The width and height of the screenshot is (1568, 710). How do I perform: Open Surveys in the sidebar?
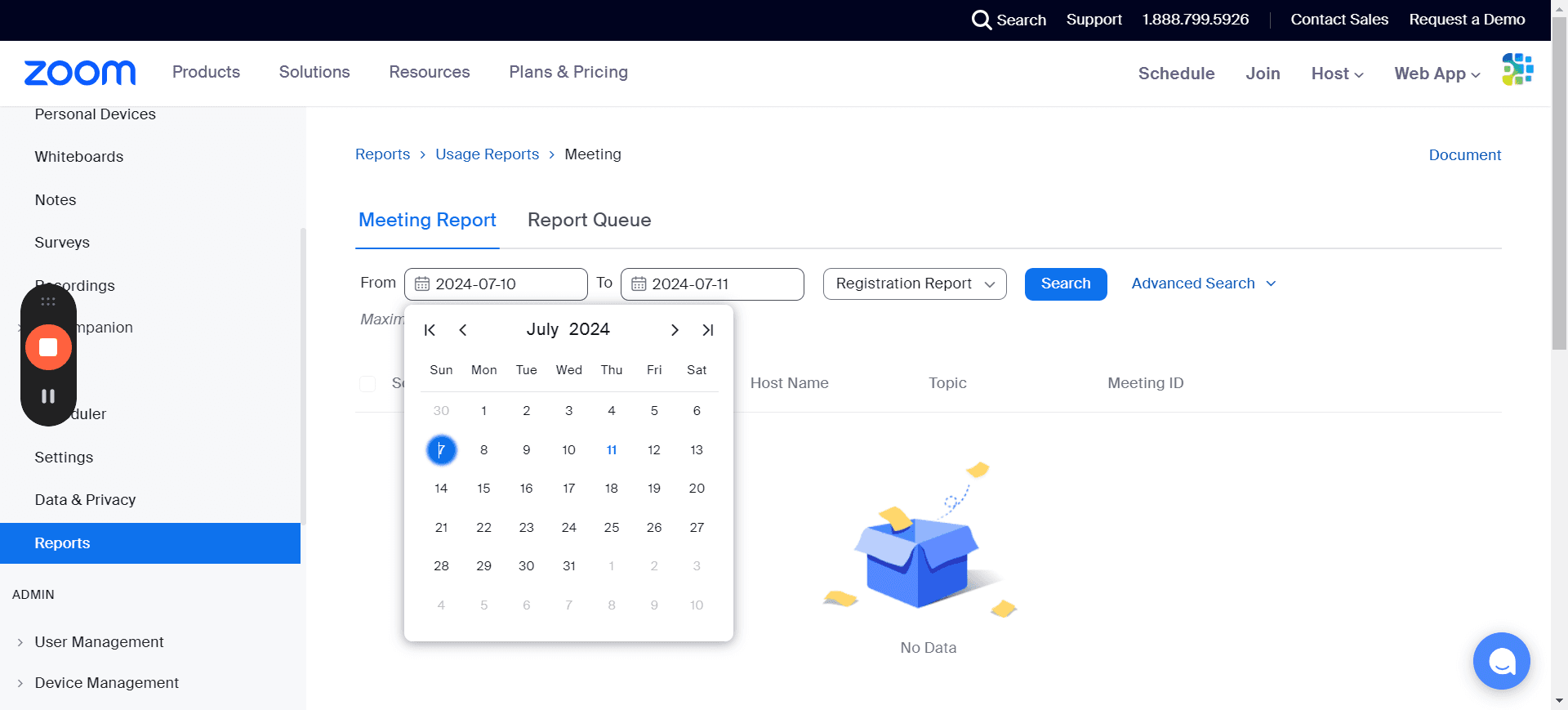[62, 243]
